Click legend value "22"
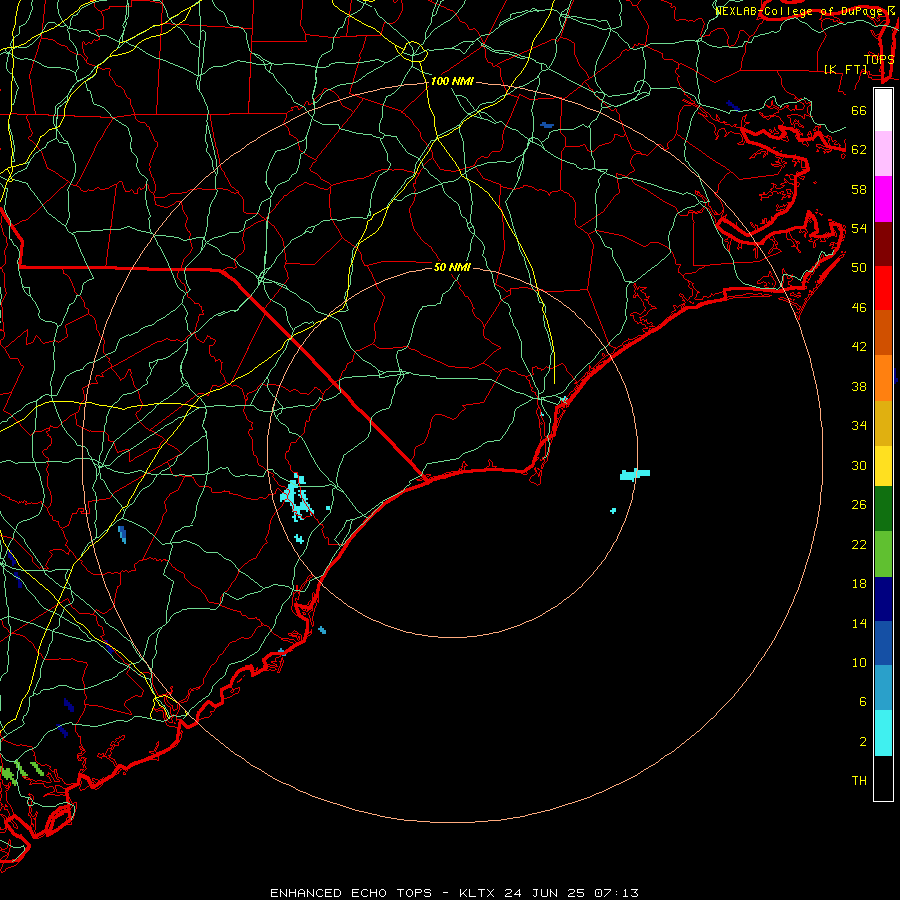900x900 pixels. (859, 545)
